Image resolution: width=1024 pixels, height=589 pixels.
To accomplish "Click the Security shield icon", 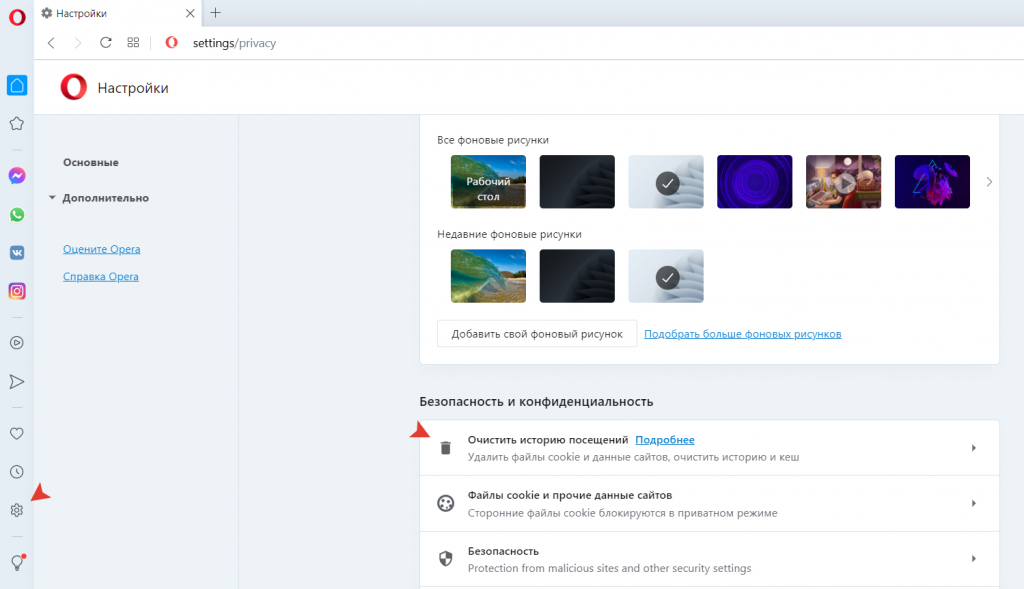I will pos(445,559).
